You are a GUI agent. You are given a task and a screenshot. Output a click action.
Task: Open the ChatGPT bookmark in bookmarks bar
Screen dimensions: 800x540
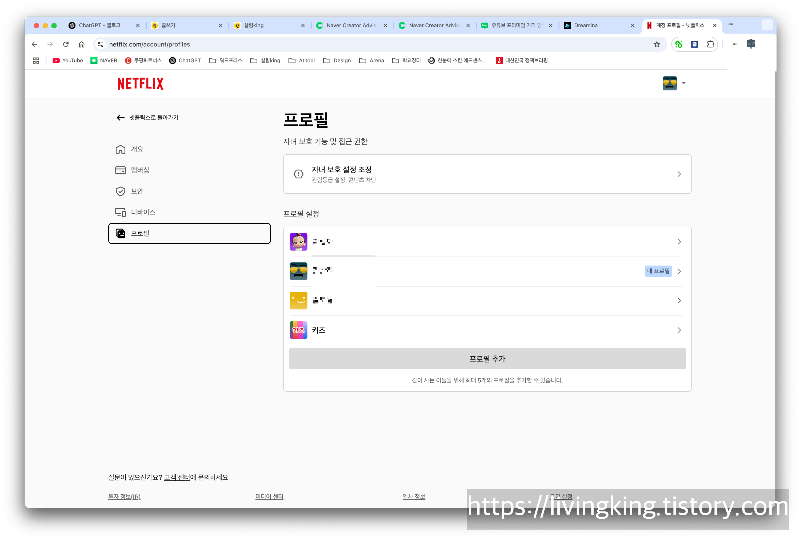coord(185,60)
